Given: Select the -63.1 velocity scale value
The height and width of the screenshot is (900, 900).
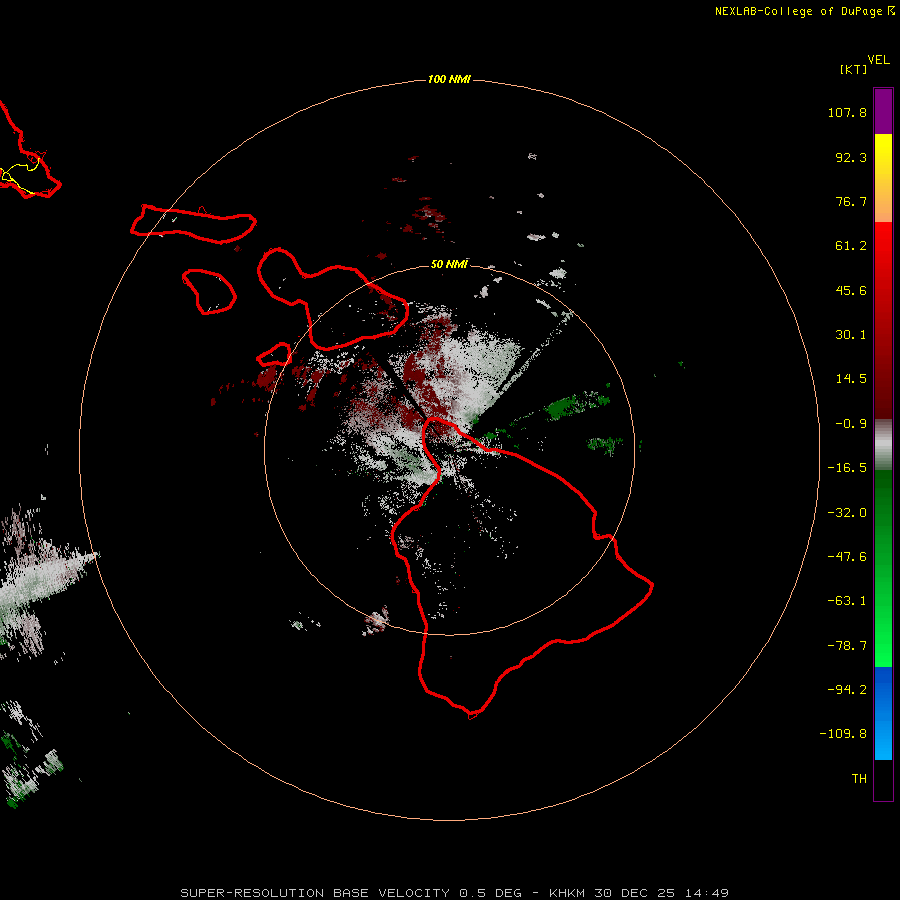Looking at the screenshot, I should pyautogui.click(x=847, y=601).
